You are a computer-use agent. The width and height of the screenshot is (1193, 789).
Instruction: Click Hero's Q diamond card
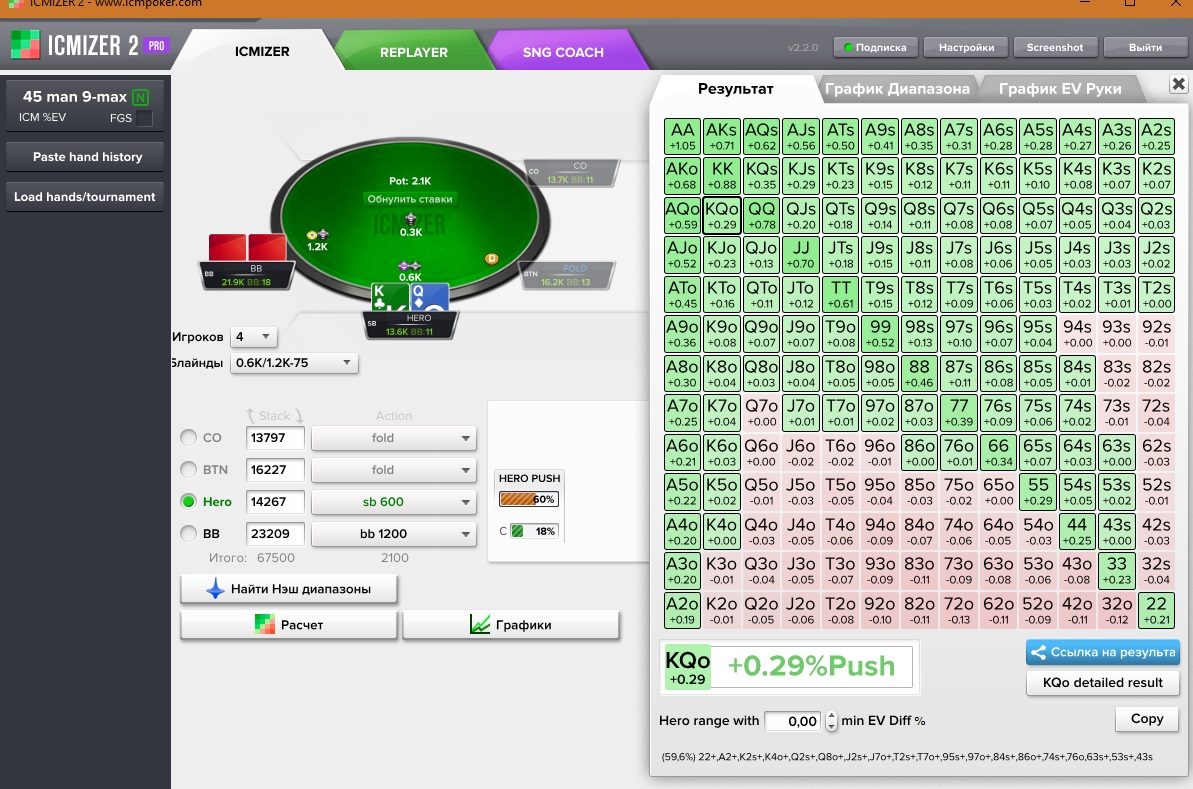(x=429, y=297)
